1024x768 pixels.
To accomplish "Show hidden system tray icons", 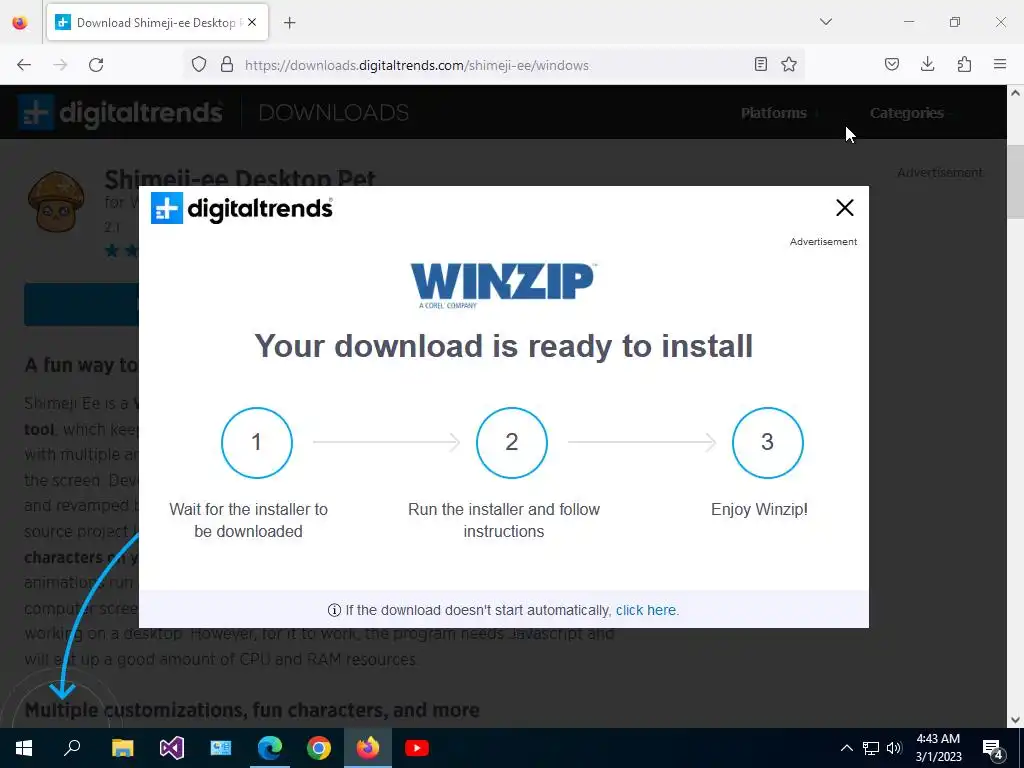I will pos(846,748).
